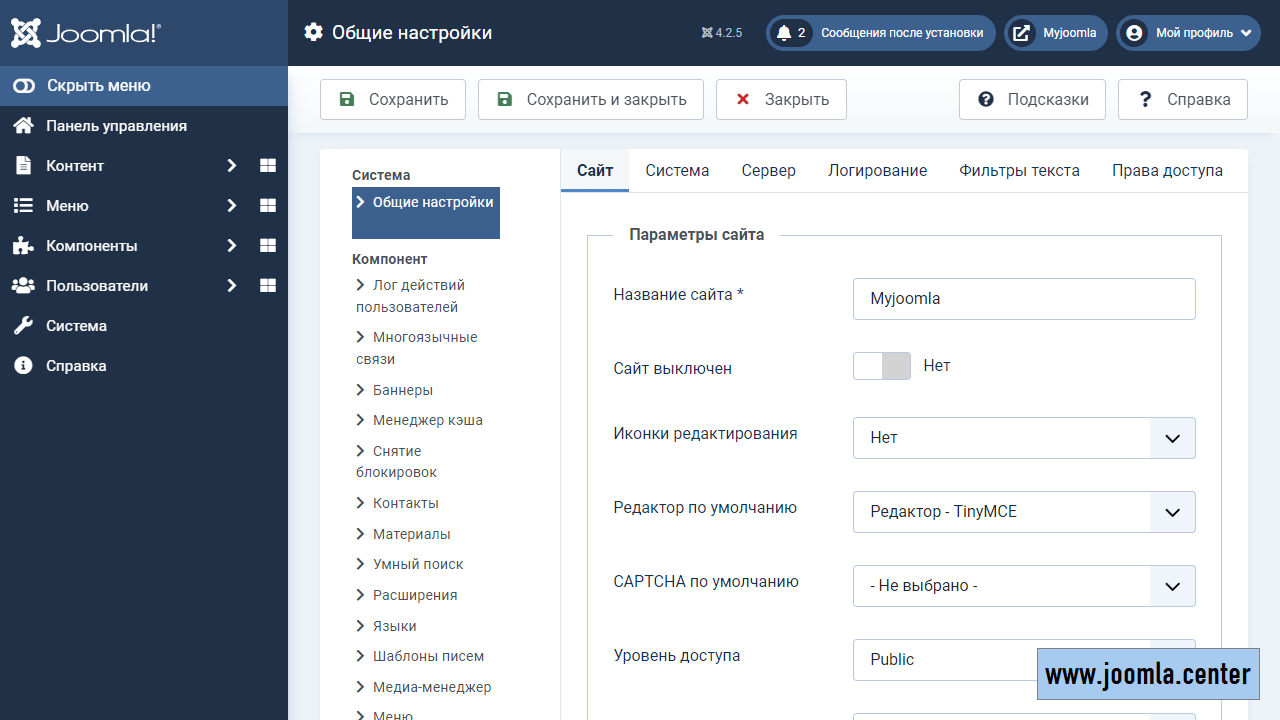The image size is (1280, 720).
Task: Switch to the Фильтры текста tab
Action: (1019, 171)
